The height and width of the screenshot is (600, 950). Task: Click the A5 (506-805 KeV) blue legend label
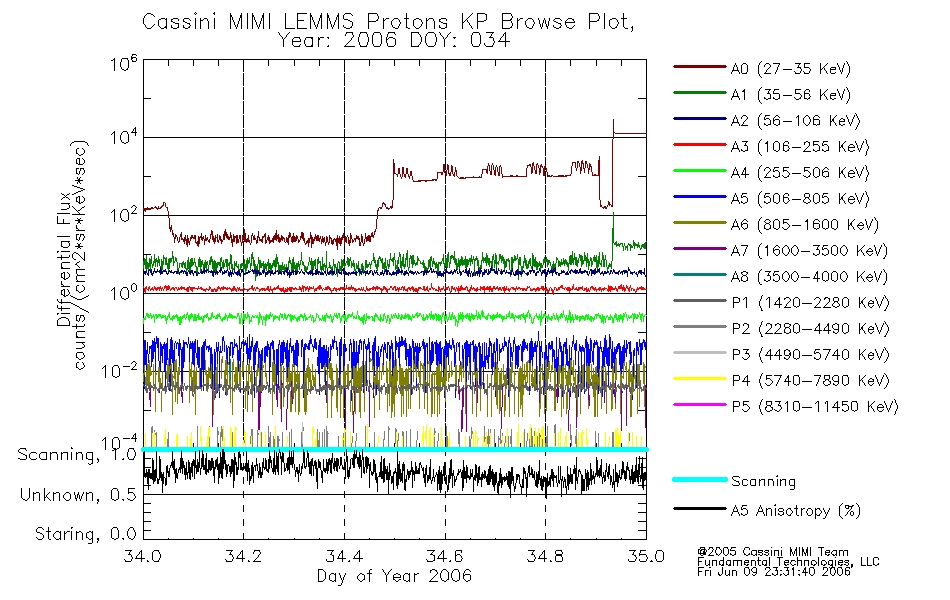pyautogui.click(x=800, y=198)
